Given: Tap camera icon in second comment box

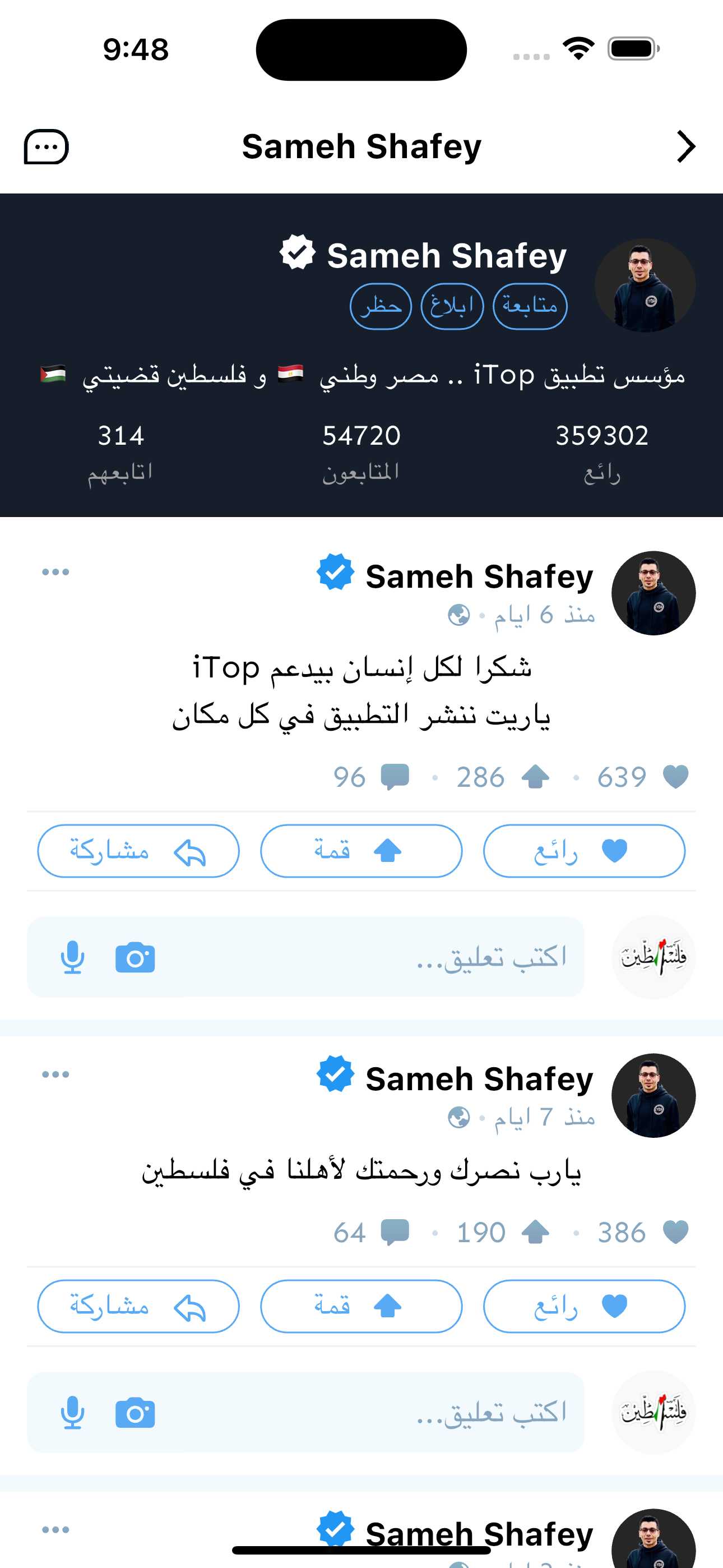Looking at the screenshot, I should coord(135,1413).
